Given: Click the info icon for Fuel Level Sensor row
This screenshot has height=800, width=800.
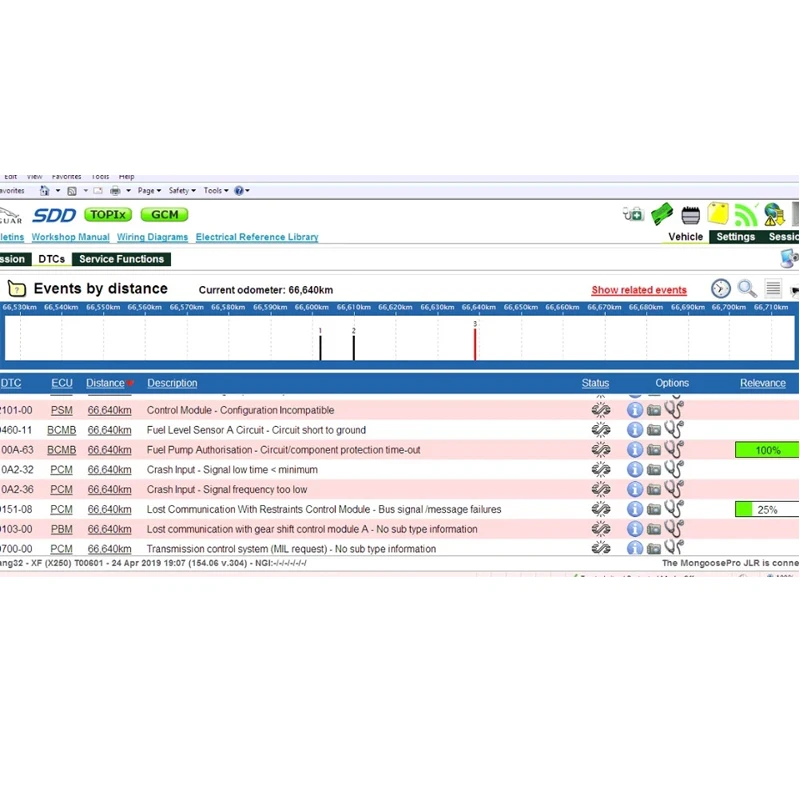Looking at the screenshot, I should (635, 430).
